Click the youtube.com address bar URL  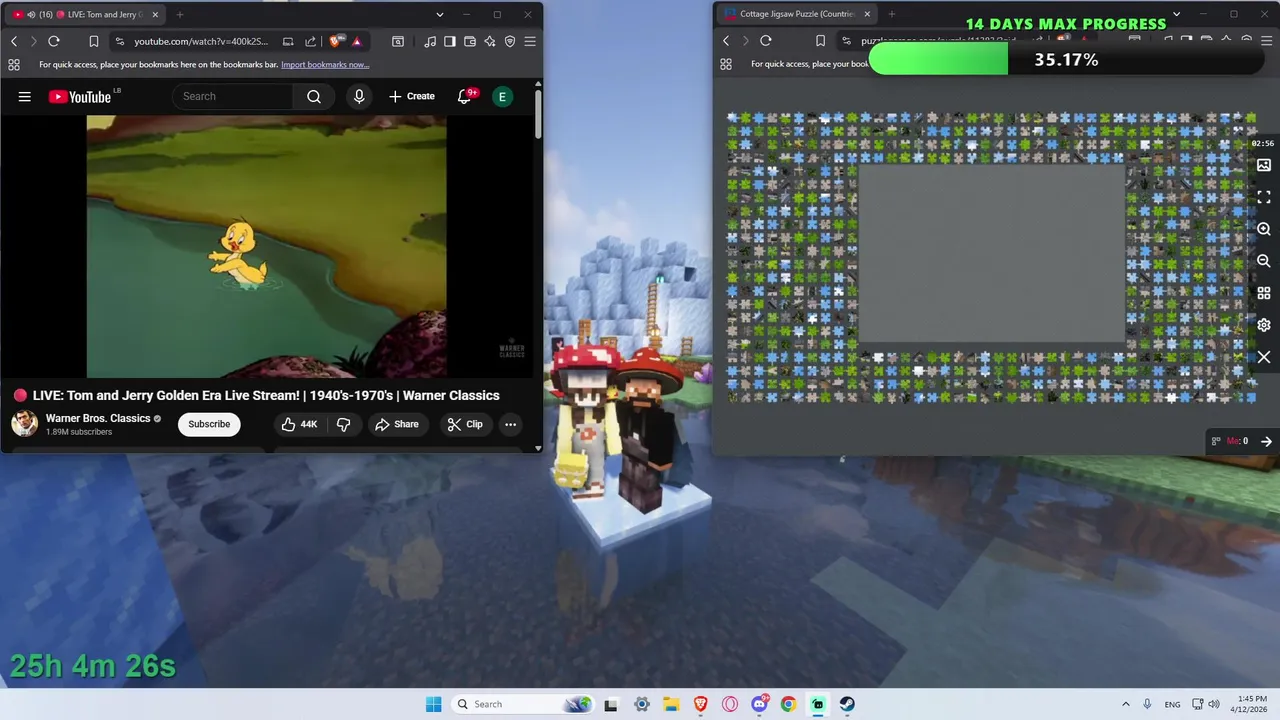pos(201,41)
